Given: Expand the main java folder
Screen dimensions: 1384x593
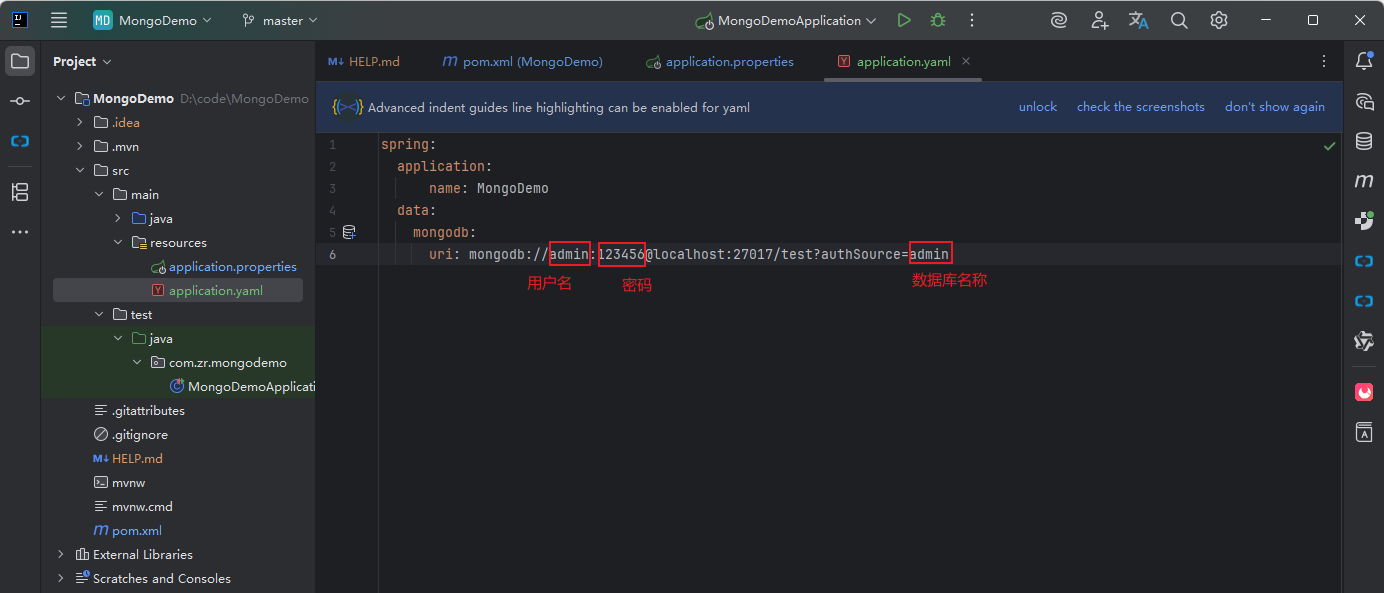Looking at the screenshot, I should click(x=118, y=218).
